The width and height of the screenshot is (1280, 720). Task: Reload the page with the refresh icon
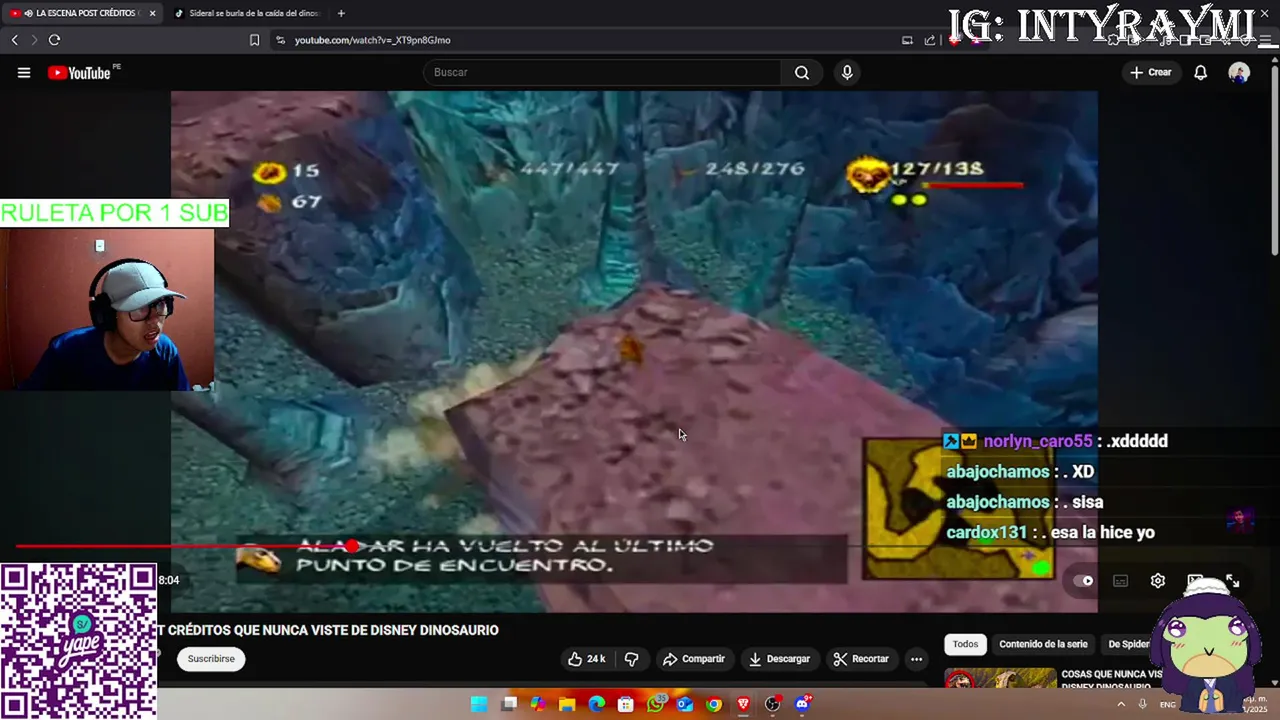click(x=54, y=40)
